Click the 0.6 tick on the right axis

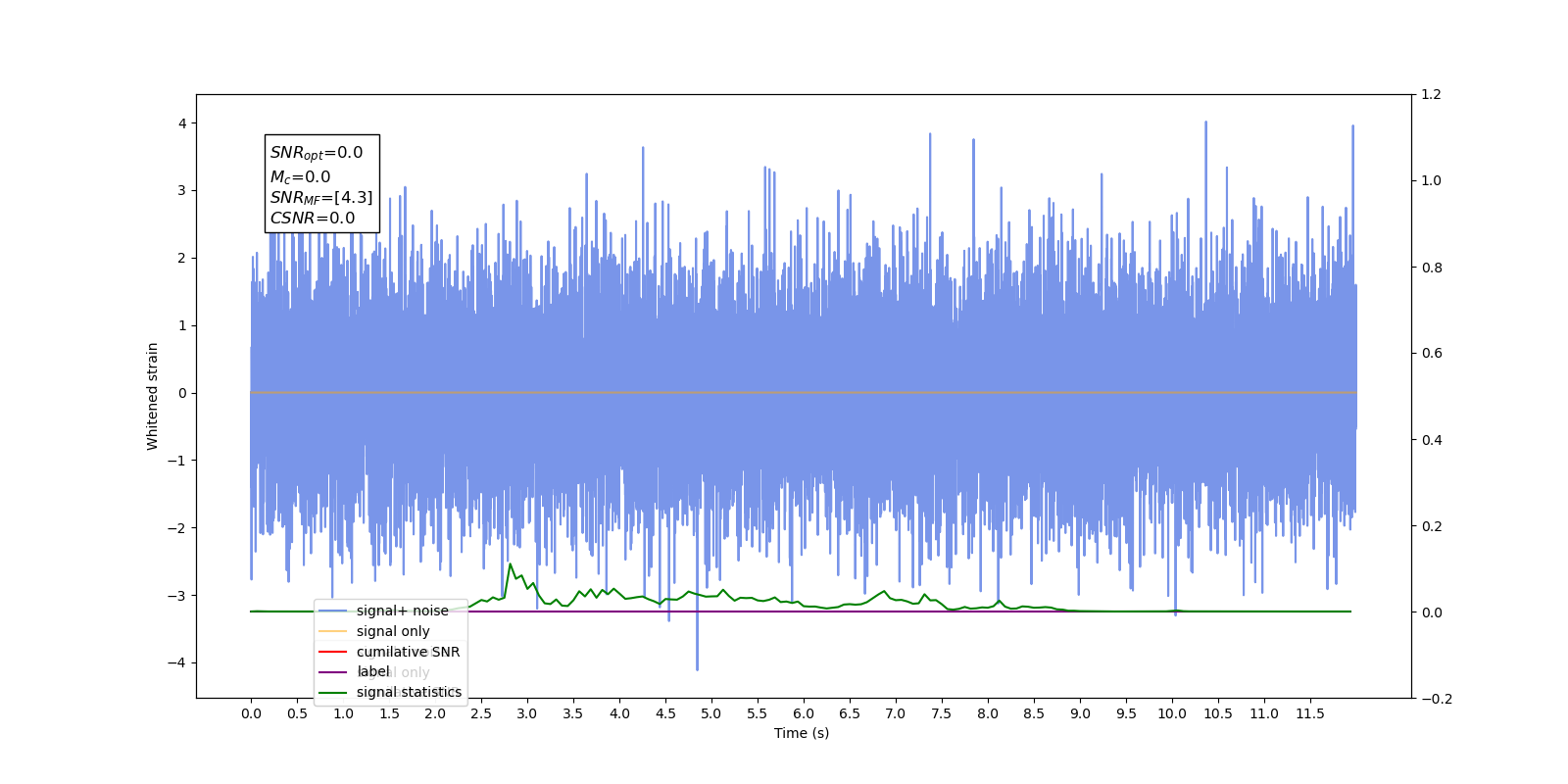[1432, 354]
